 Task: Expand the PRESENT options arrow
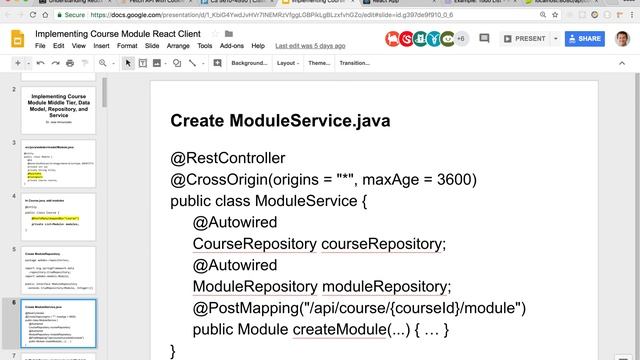(x=556, y=39)
